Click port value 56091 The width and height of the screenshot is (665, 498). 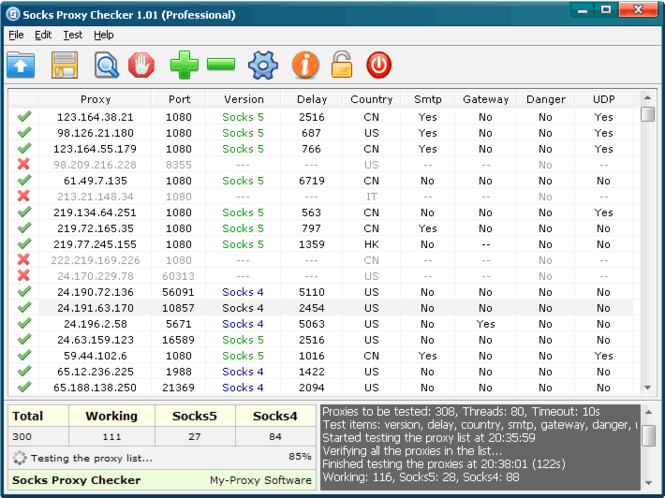tap(178, 291)
